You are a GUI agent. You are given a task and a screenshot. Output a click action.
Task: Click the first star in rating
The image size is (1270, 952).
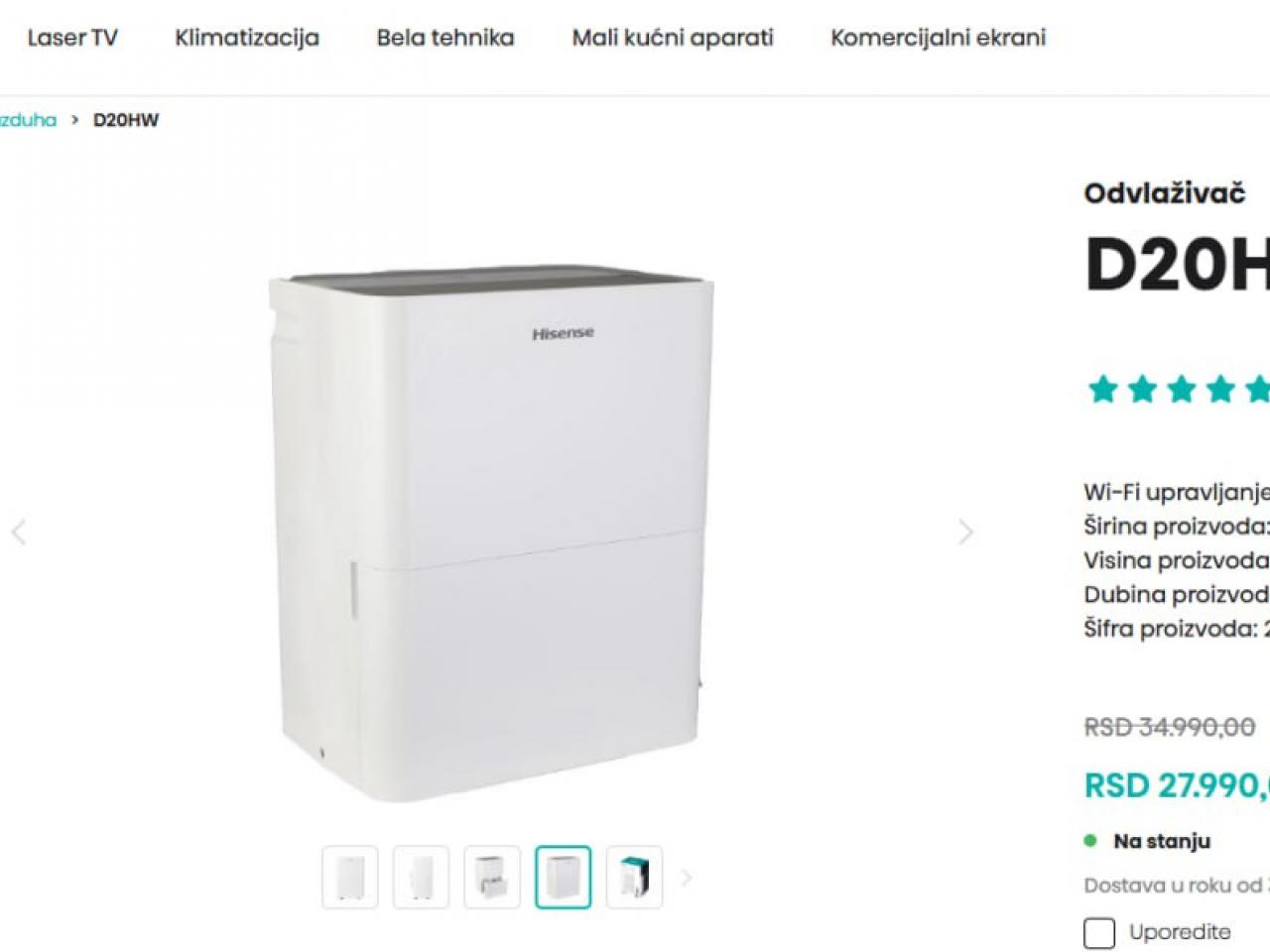[x=1102, y=389]
